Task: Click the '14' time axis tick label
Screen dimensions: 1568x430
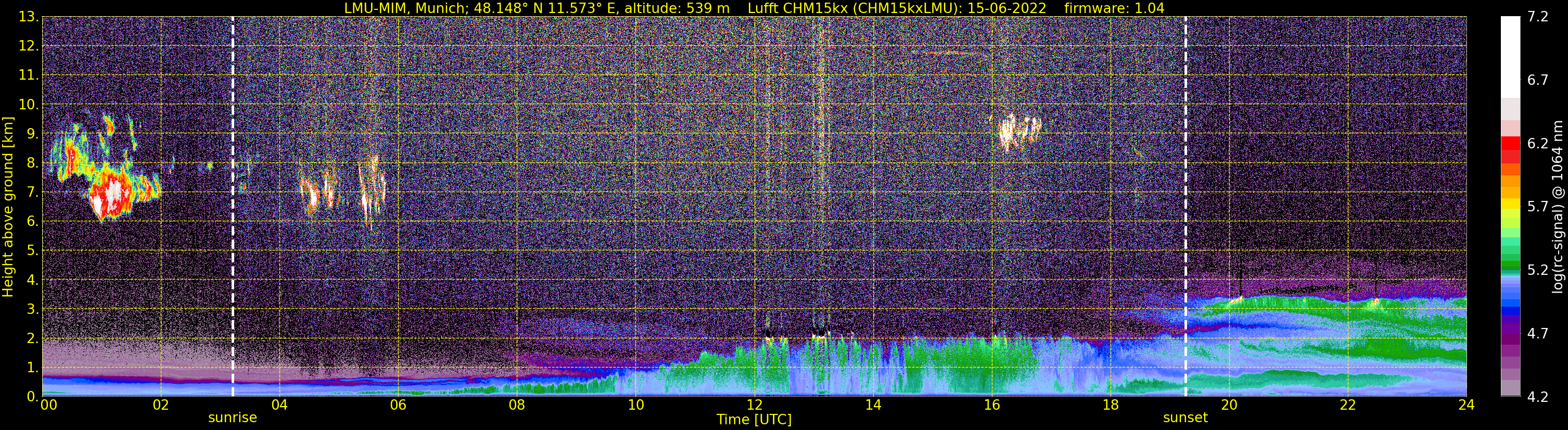Action: (x=873, y=405)
